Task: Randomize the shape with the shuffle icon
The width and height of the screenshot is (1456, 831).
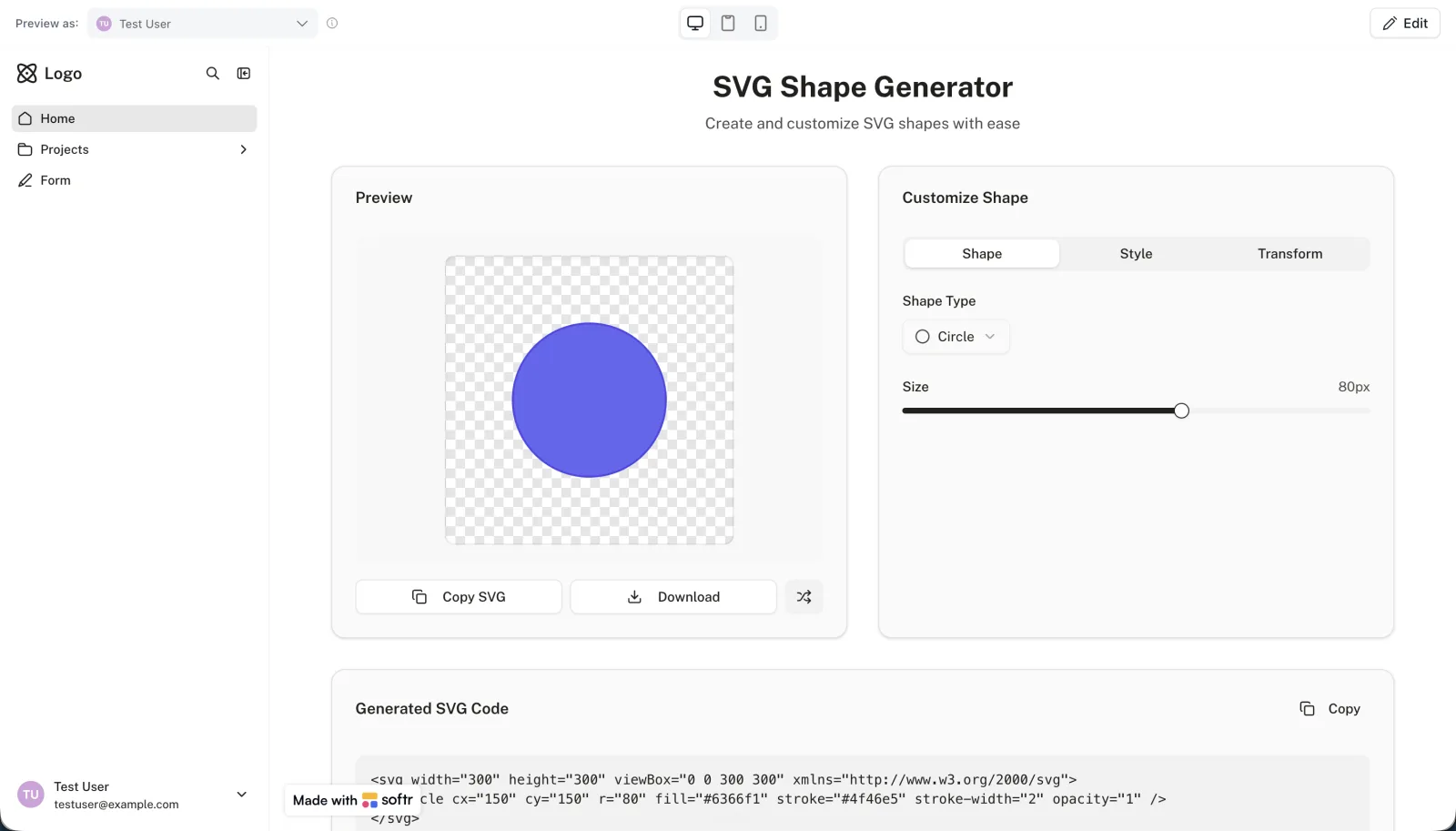Action: pos(804,597)
